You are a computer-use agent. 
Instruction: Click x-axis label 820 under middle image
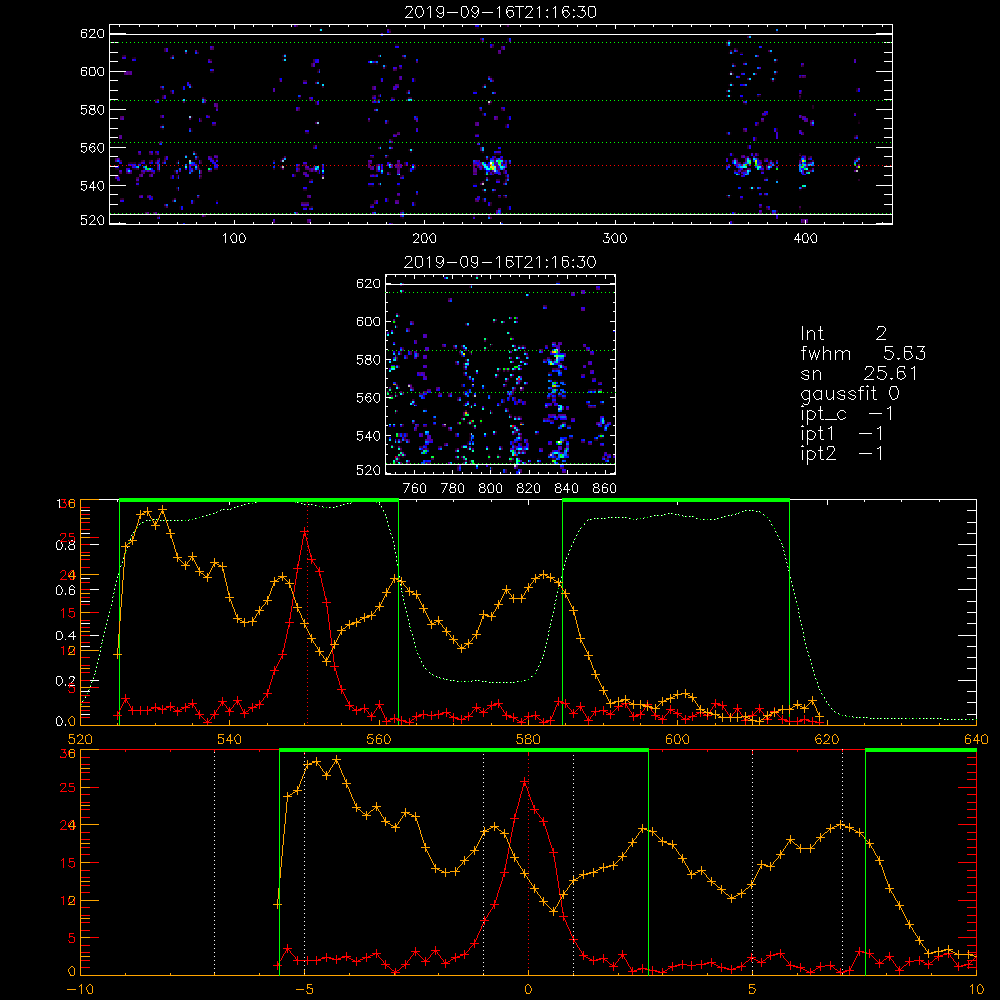pyautogui.click(x=529, y=489)
